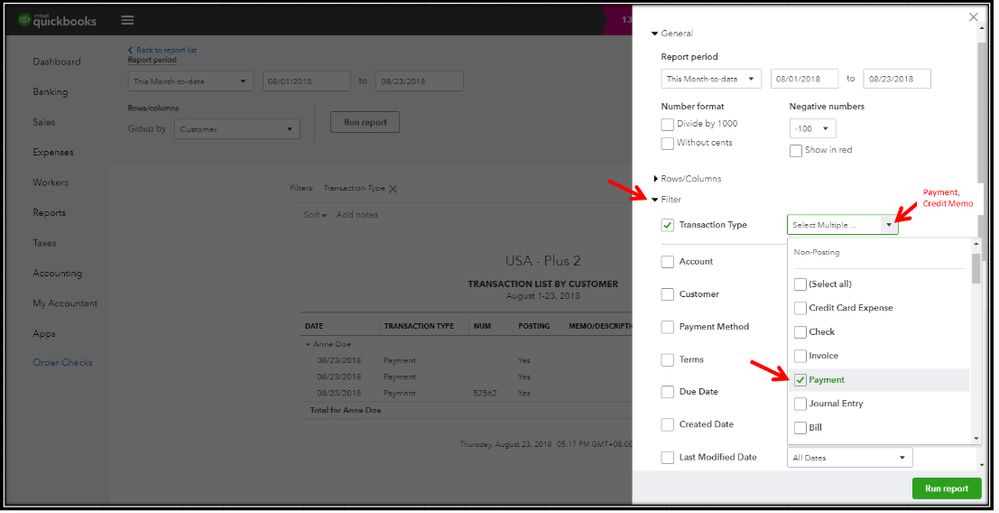Open the Last Modified Date All Dates dropdown
The image size is (999, 513).
click(849, 458)
